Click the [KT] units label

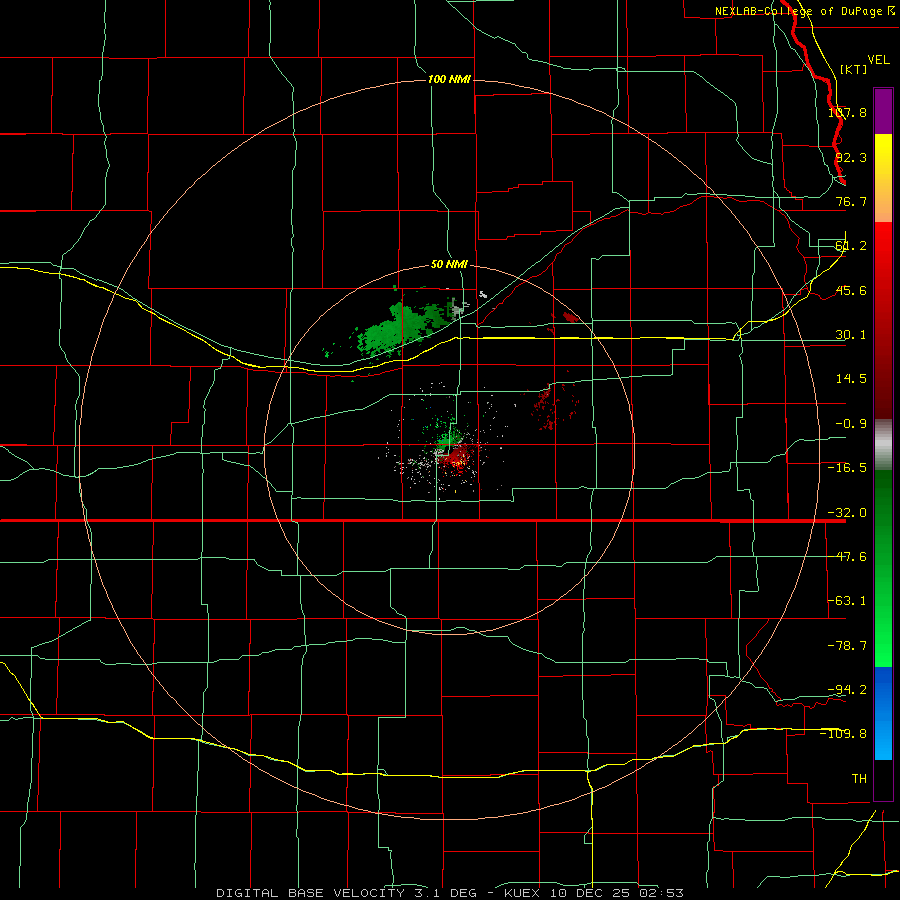(853, 69)
